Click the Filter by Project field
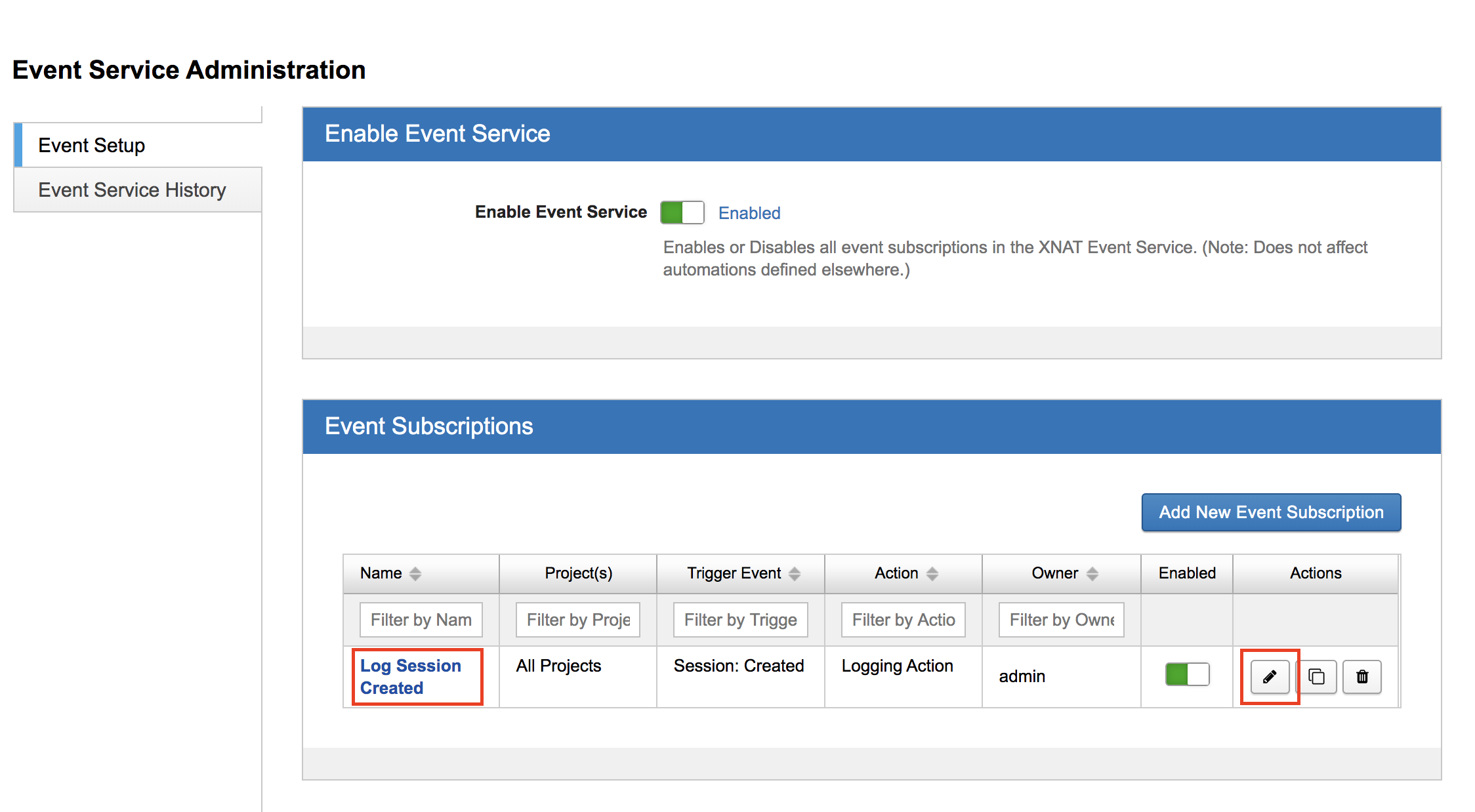 577,620
